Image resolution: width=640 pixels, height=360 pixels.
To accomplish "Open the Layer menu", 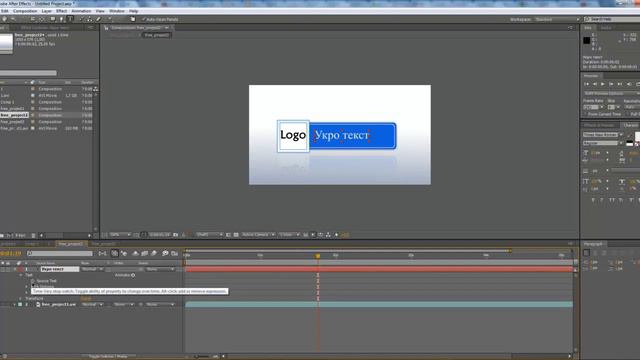I will tap(47, 11).
